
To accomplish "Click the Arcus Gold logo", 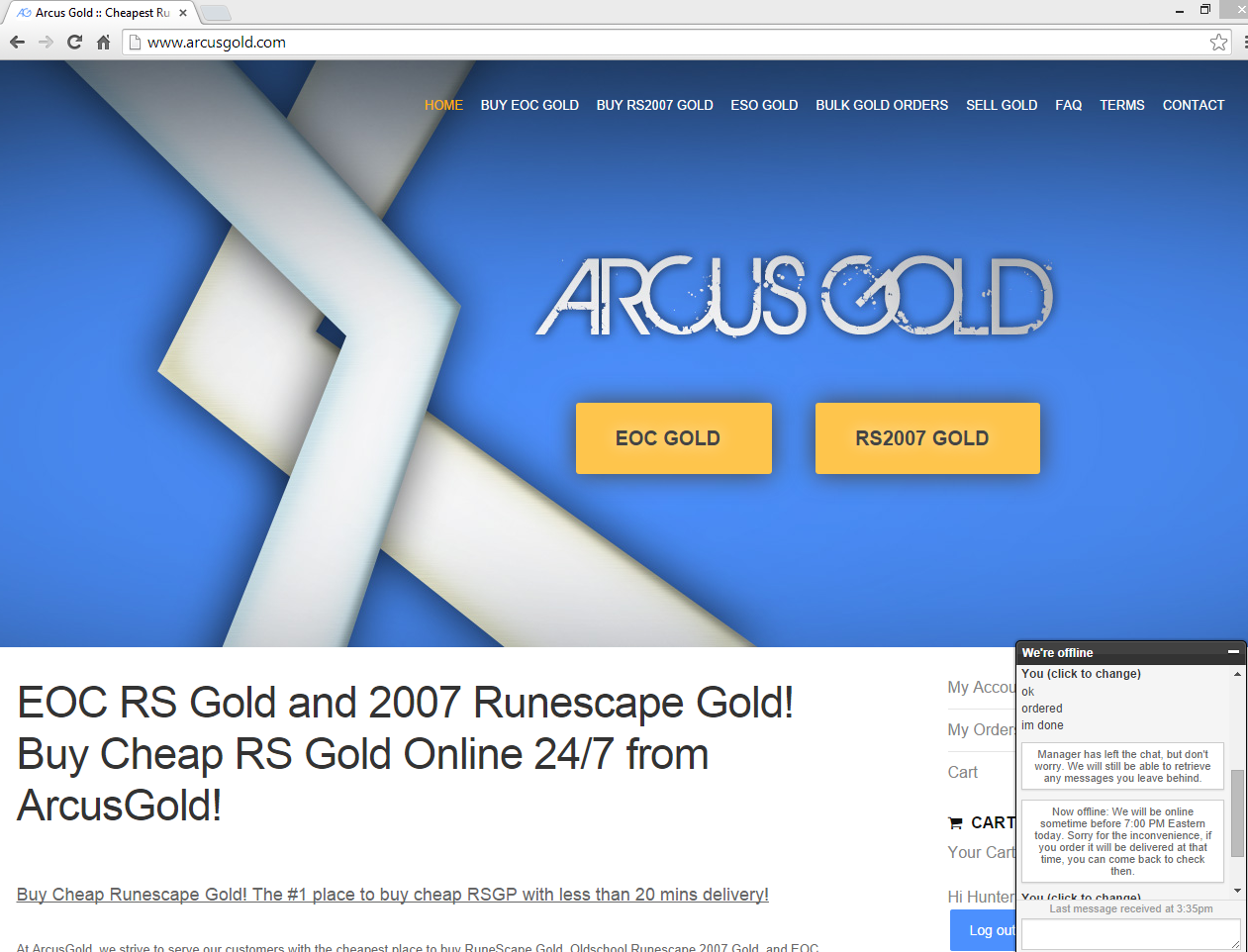I will coord(795,296).
